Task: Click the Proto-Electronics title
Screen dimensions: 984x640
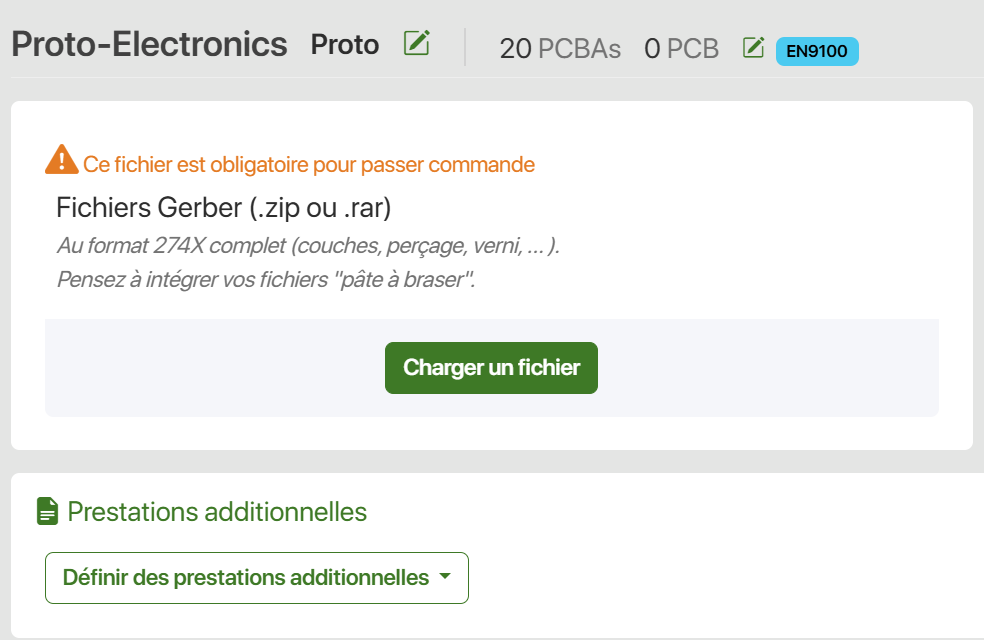Action: click(x=149, y=45)
